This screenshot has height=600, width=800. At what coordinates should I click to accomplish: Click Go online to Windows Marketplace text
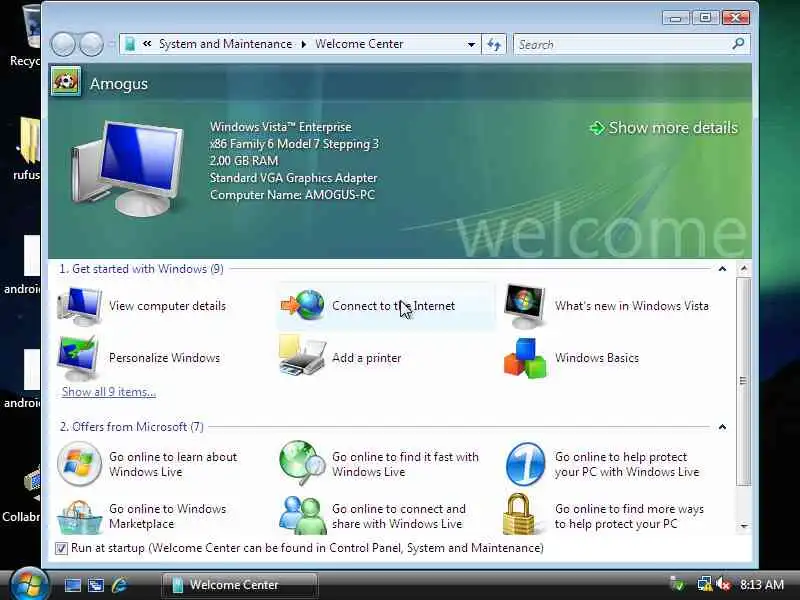167,516
